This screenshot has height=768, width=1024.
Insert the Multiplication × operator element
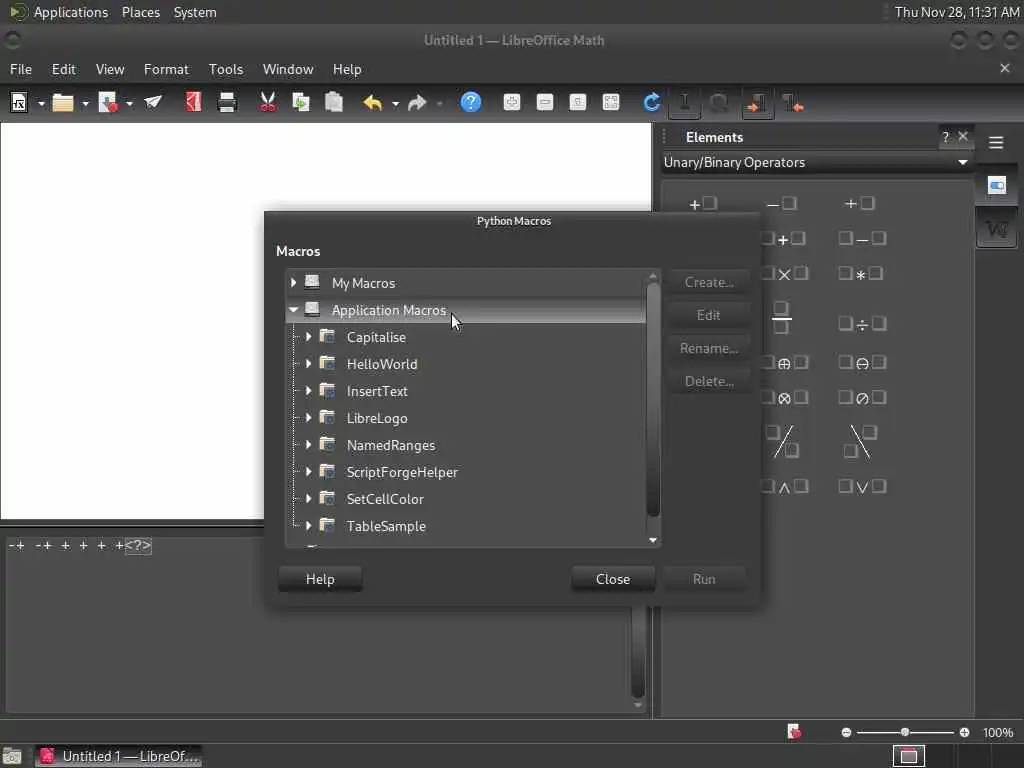(784, 274)
